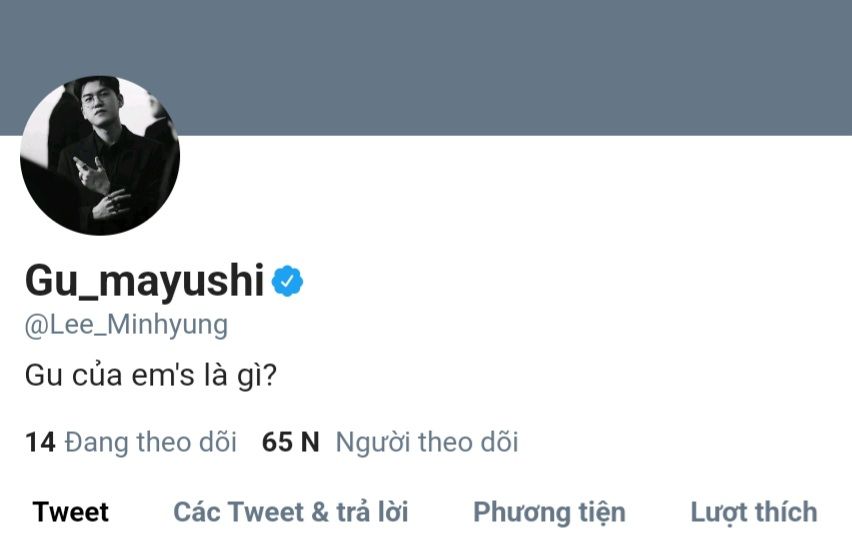Image resolution: width=852 pixels, height=550 pixels.
Task: Click the @Lee_Minhyung handle
Action: tap(126, 325)
